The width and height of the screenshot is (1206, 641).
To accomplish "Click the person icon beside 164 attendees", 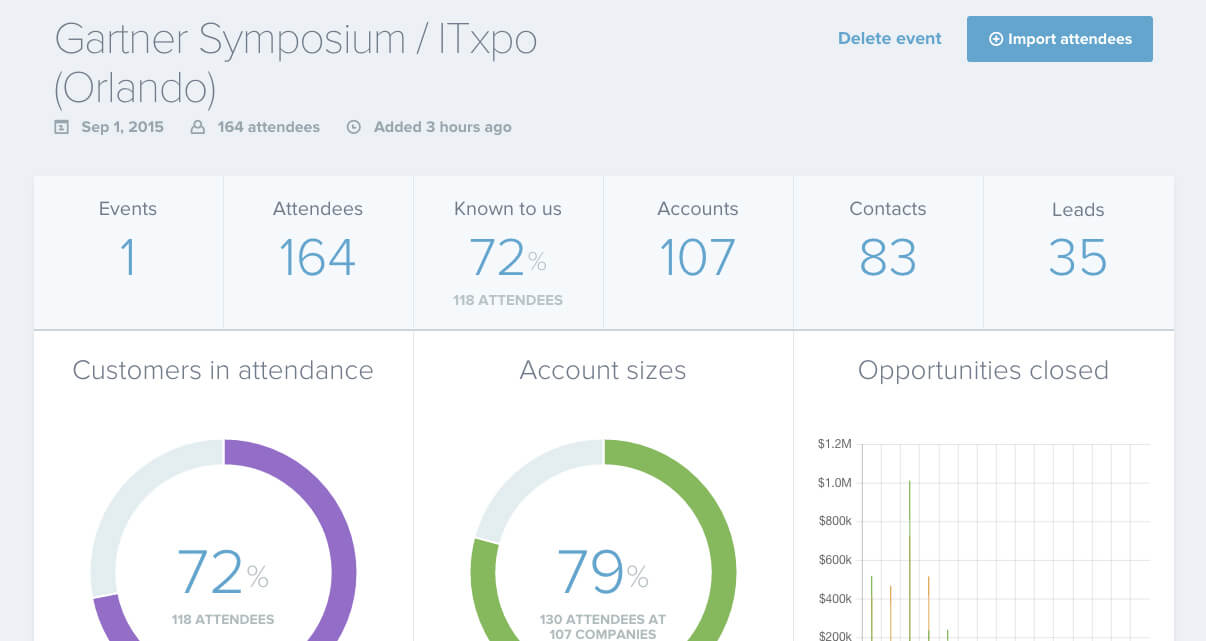I will pos(198,127).
